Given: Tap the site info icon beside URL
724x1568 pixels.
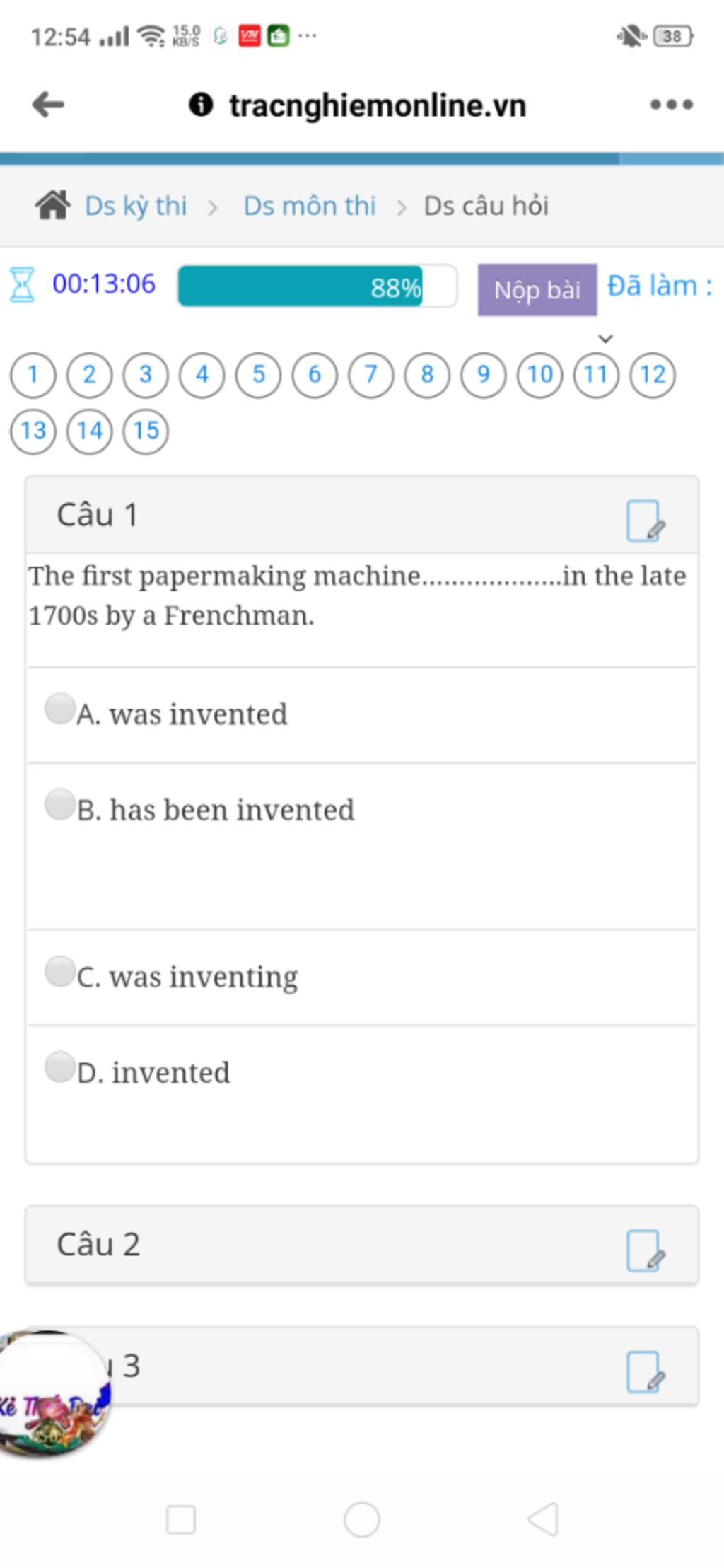Looking at the screenshot, I should tap(201, 105).
